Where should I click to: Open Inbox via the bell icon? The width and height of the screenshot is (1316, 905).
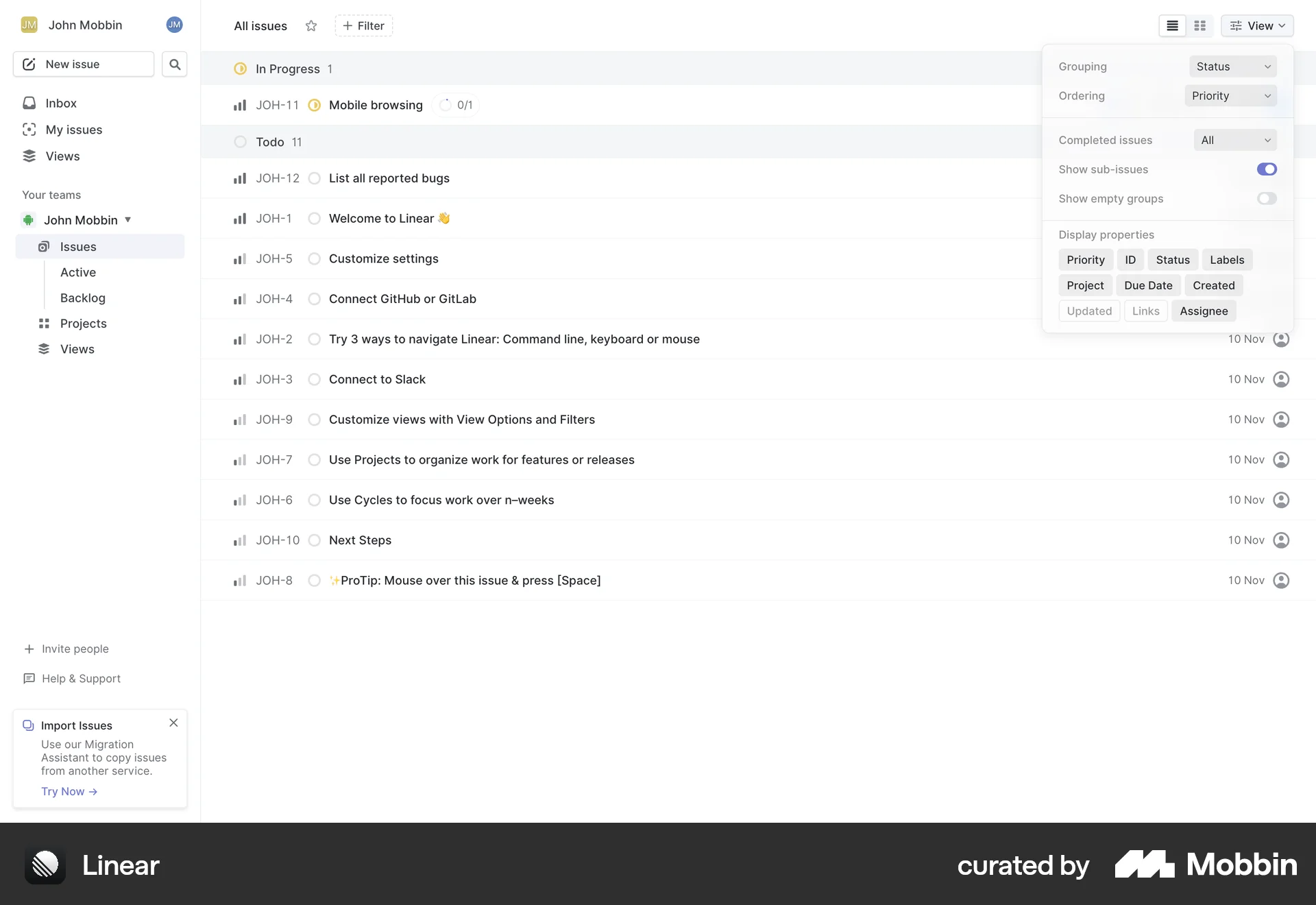[28, 102]
